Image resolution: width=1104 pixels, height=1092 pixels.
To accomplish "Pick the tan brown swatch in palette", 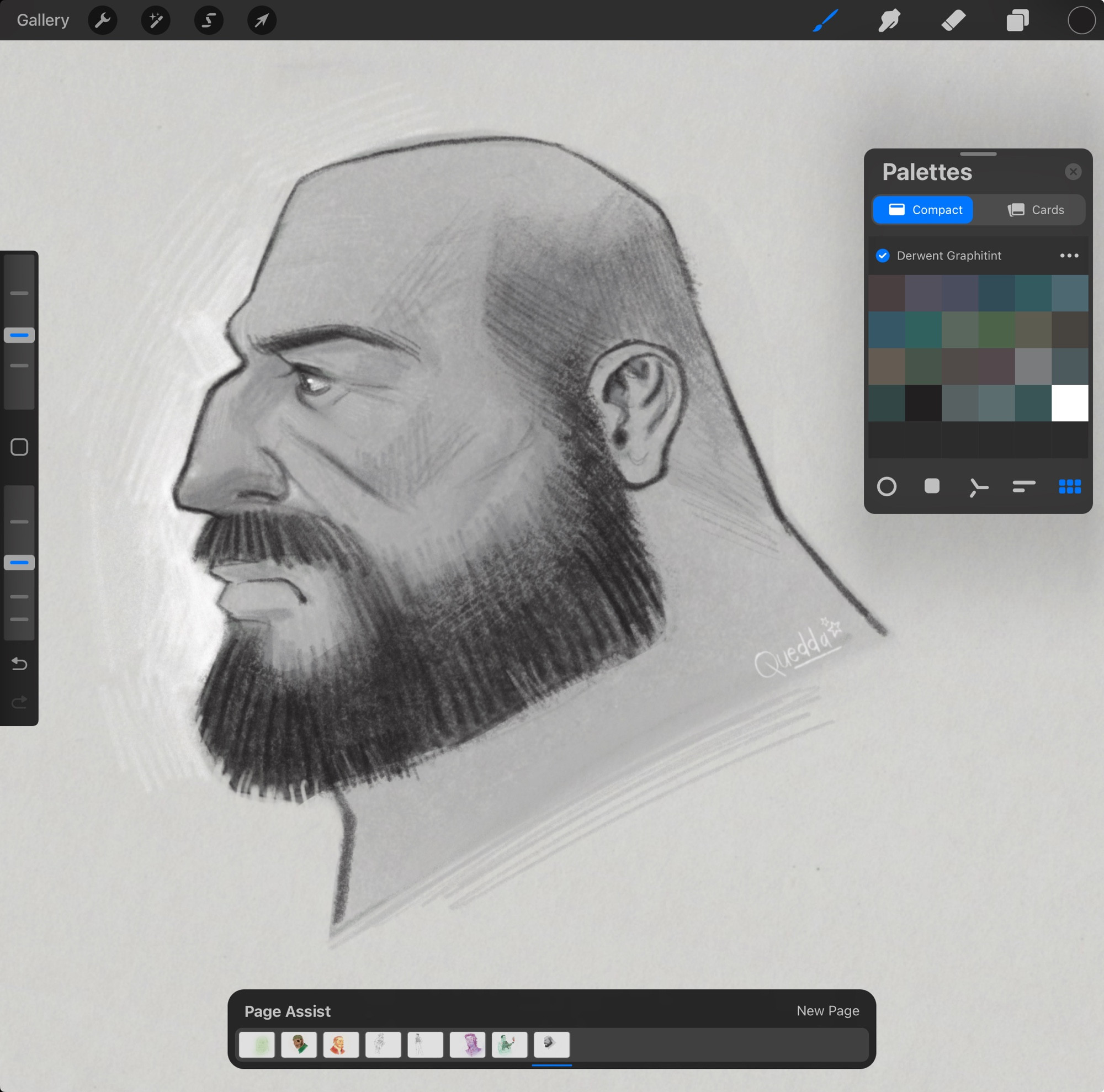I will point(887,366).
